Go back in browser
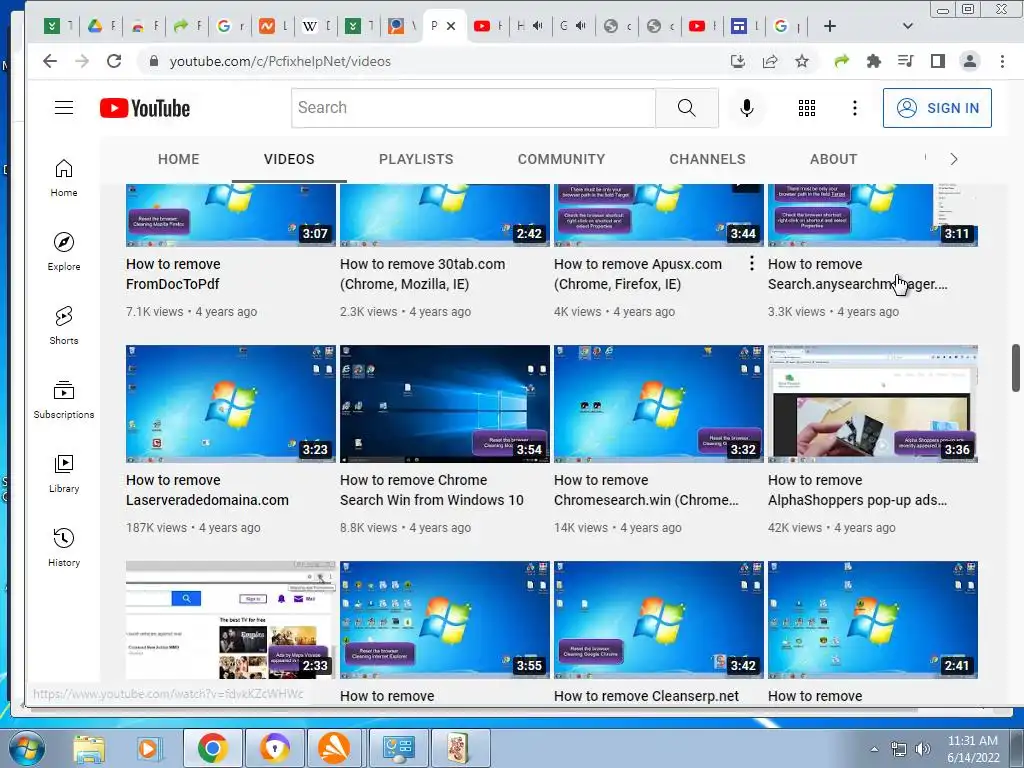The height and width of the screenshot is (768, 1024). [50, 61]
